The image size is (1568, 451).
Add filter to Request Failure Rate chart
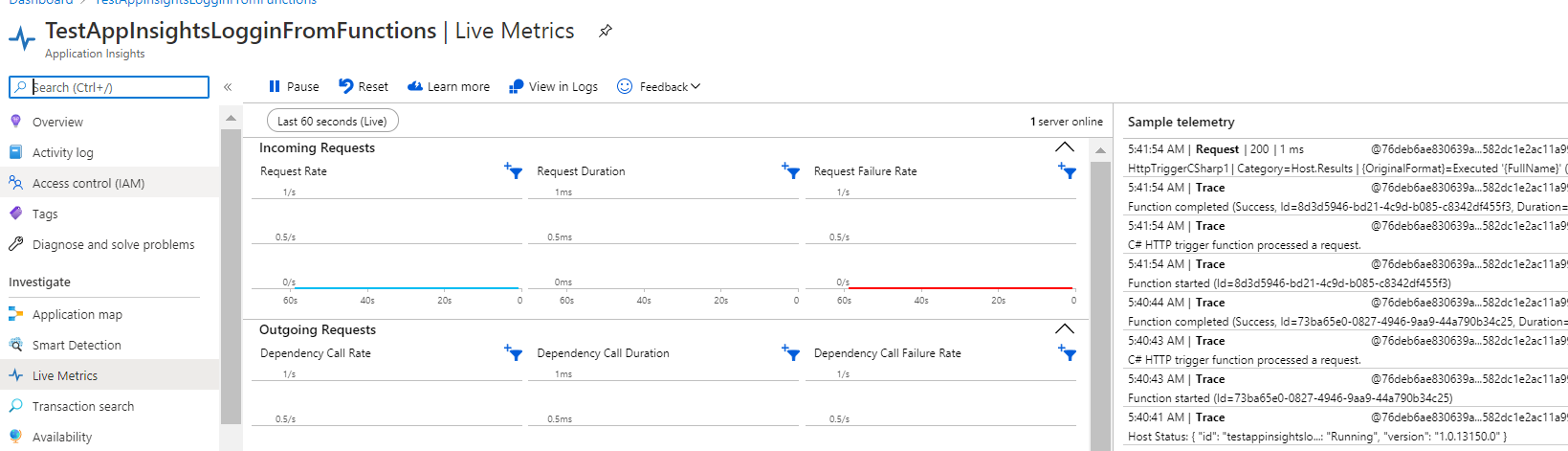[x=1067, y=170]
